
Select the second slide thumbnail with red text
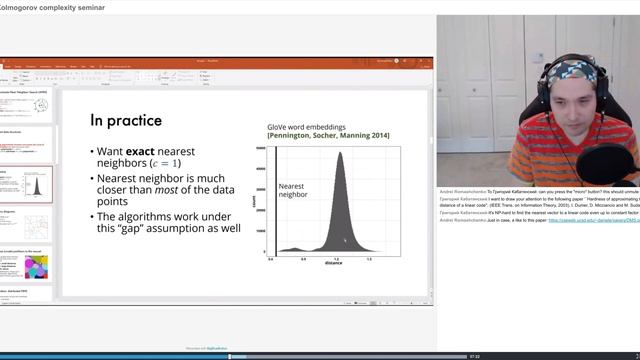(x=25, y=144)
